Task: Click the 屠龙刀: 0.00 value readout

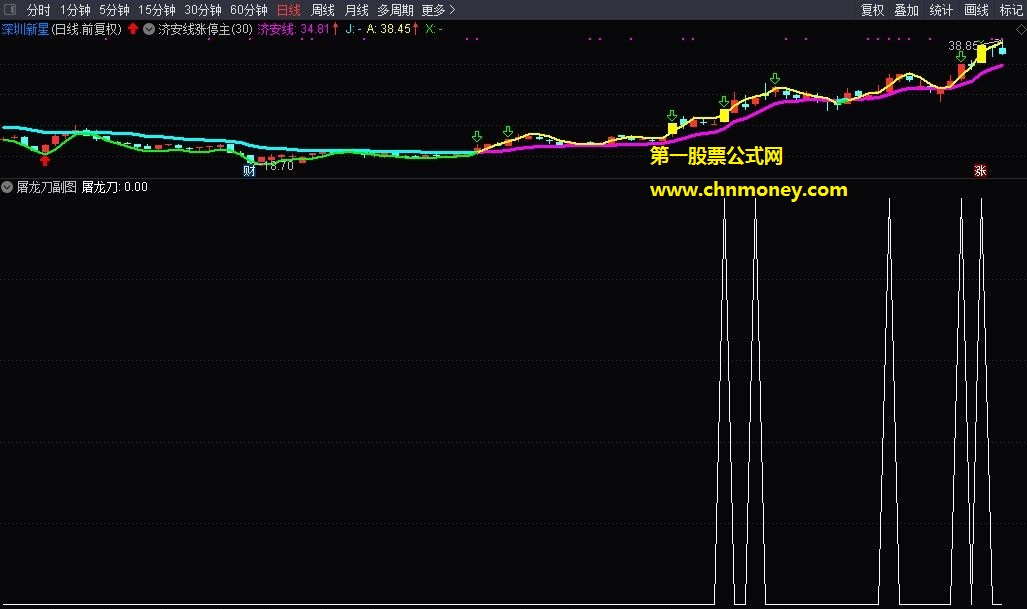Action: [x=115, y=187]
